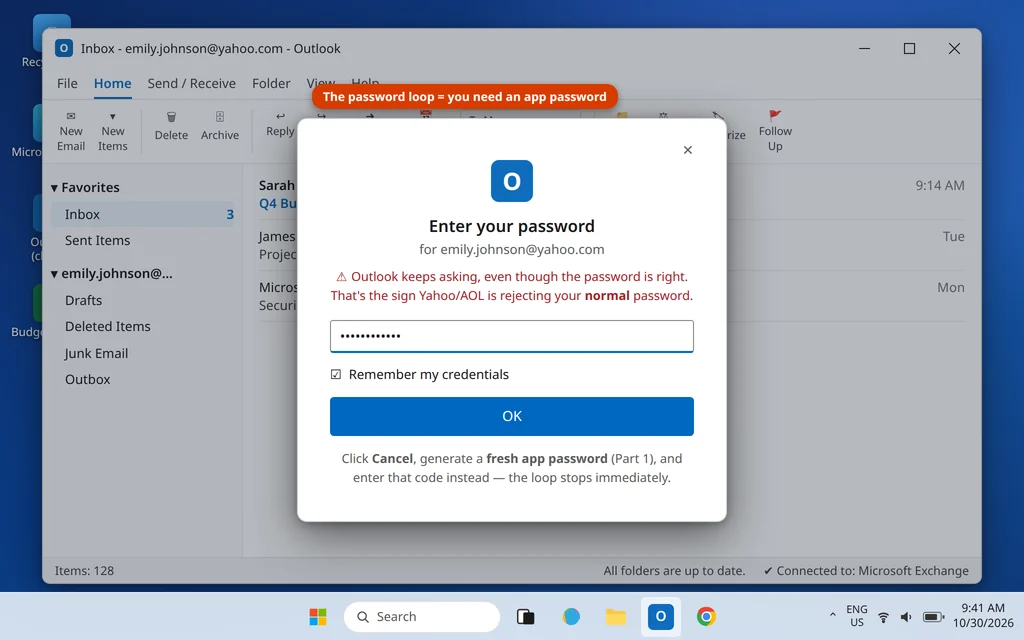Open the Drafts folder
1024x640 pixels.
click(84, 300)
